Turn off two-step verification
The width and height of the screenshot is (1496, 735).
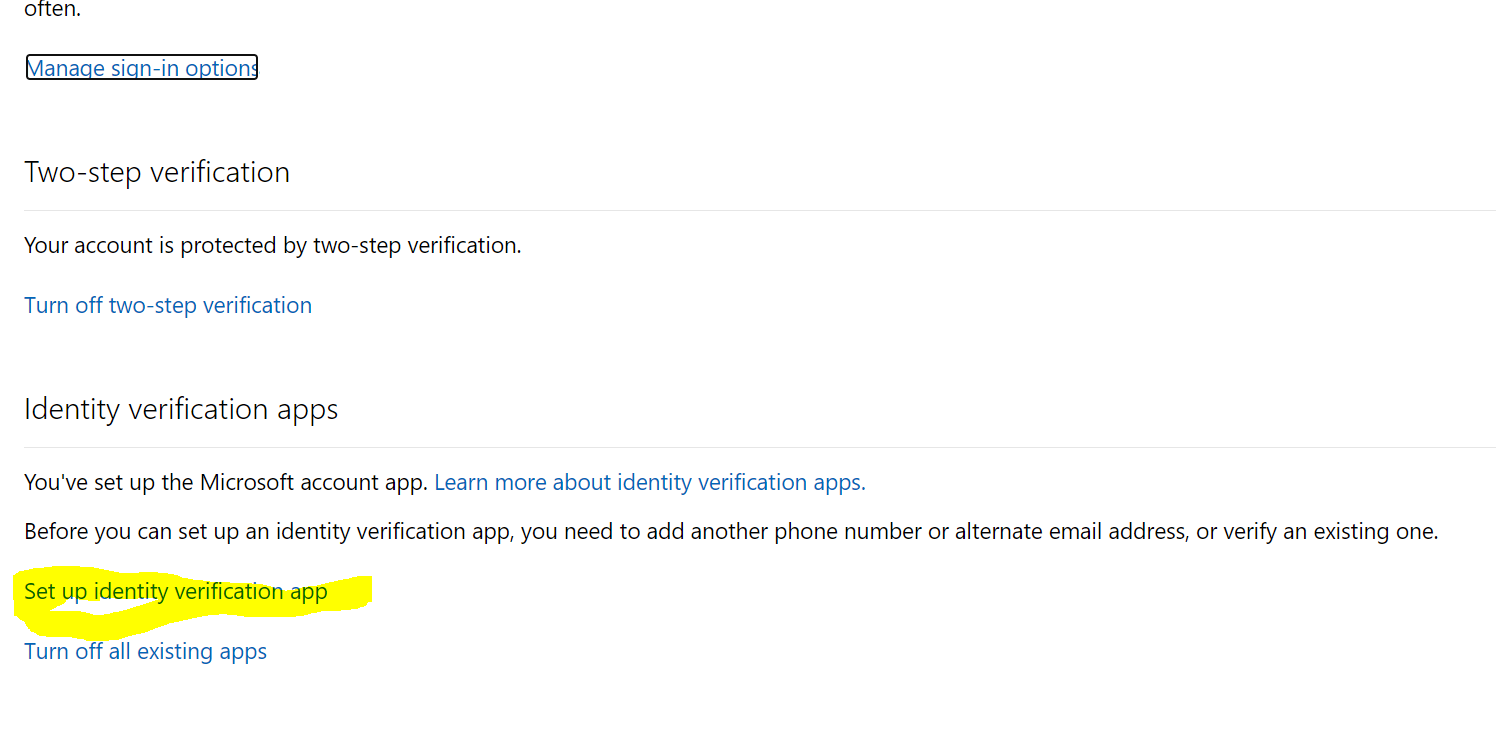(x=168, y=305)
